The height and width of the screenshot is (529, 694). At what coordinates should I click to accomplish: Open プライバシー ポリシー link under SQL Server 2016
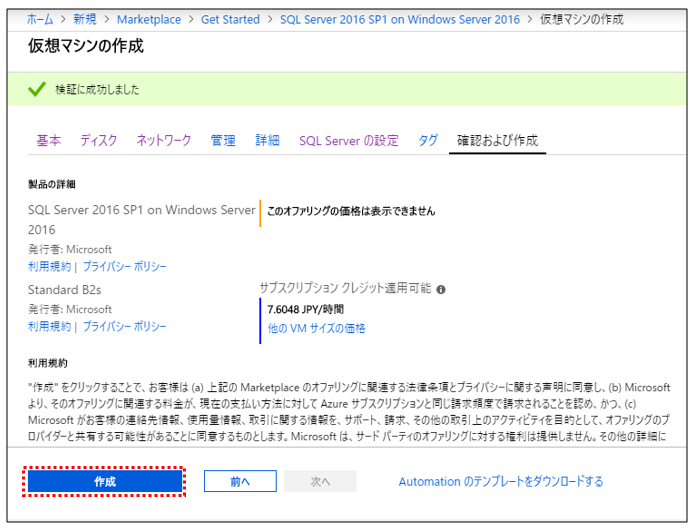[124, 266]
